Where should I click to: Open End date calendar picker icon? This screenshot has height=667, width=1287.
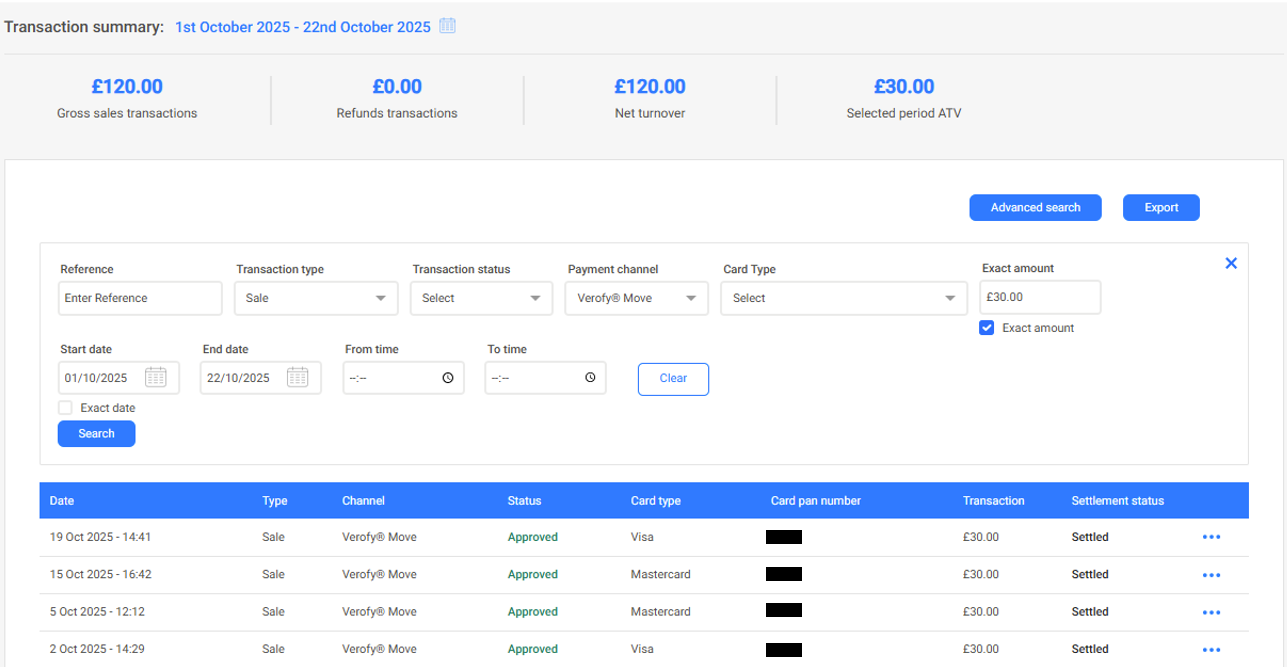coord(297,378)
